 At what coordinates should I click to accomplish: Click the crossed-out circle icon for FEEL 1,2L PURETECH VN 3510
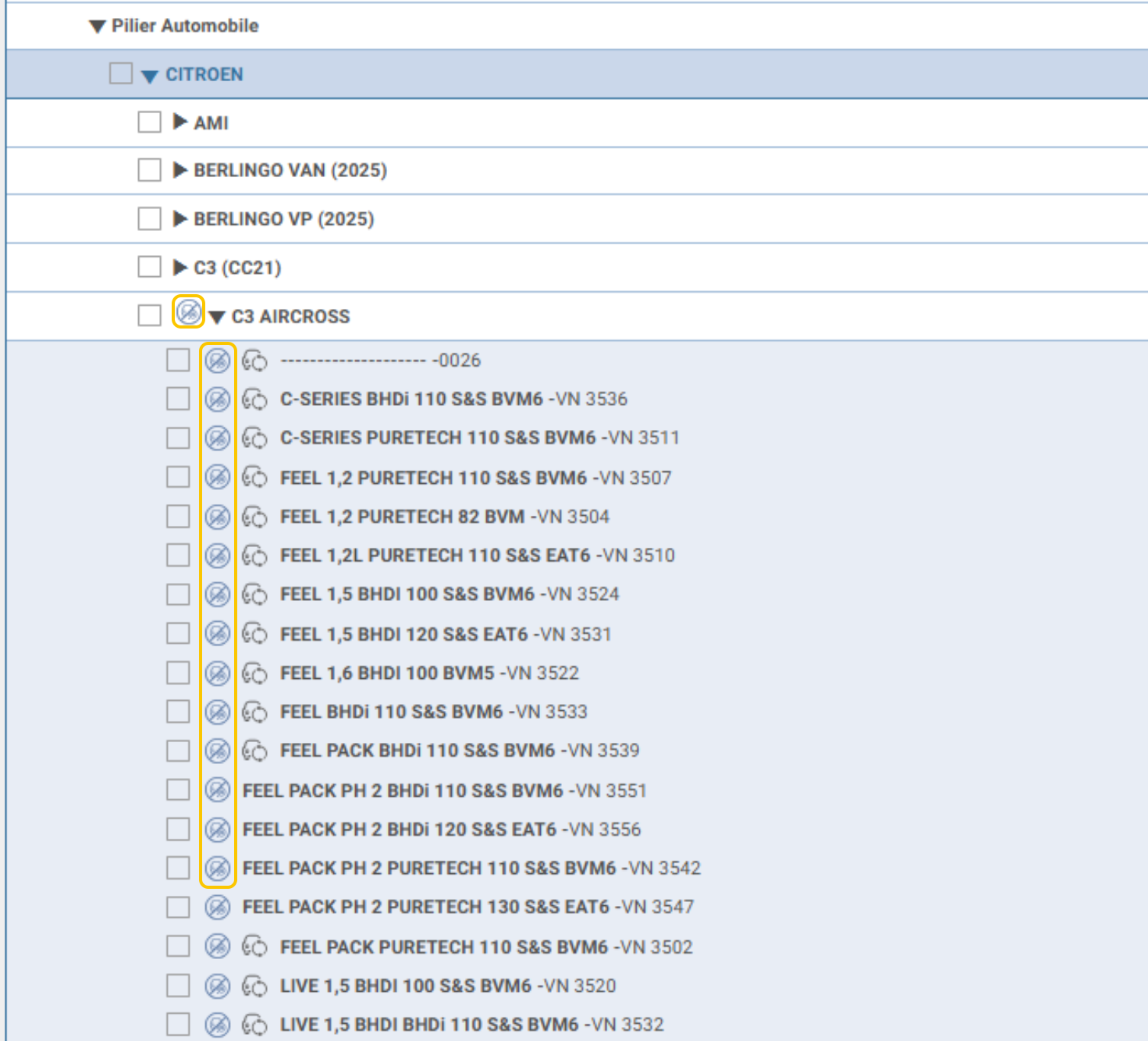point(218,556)
